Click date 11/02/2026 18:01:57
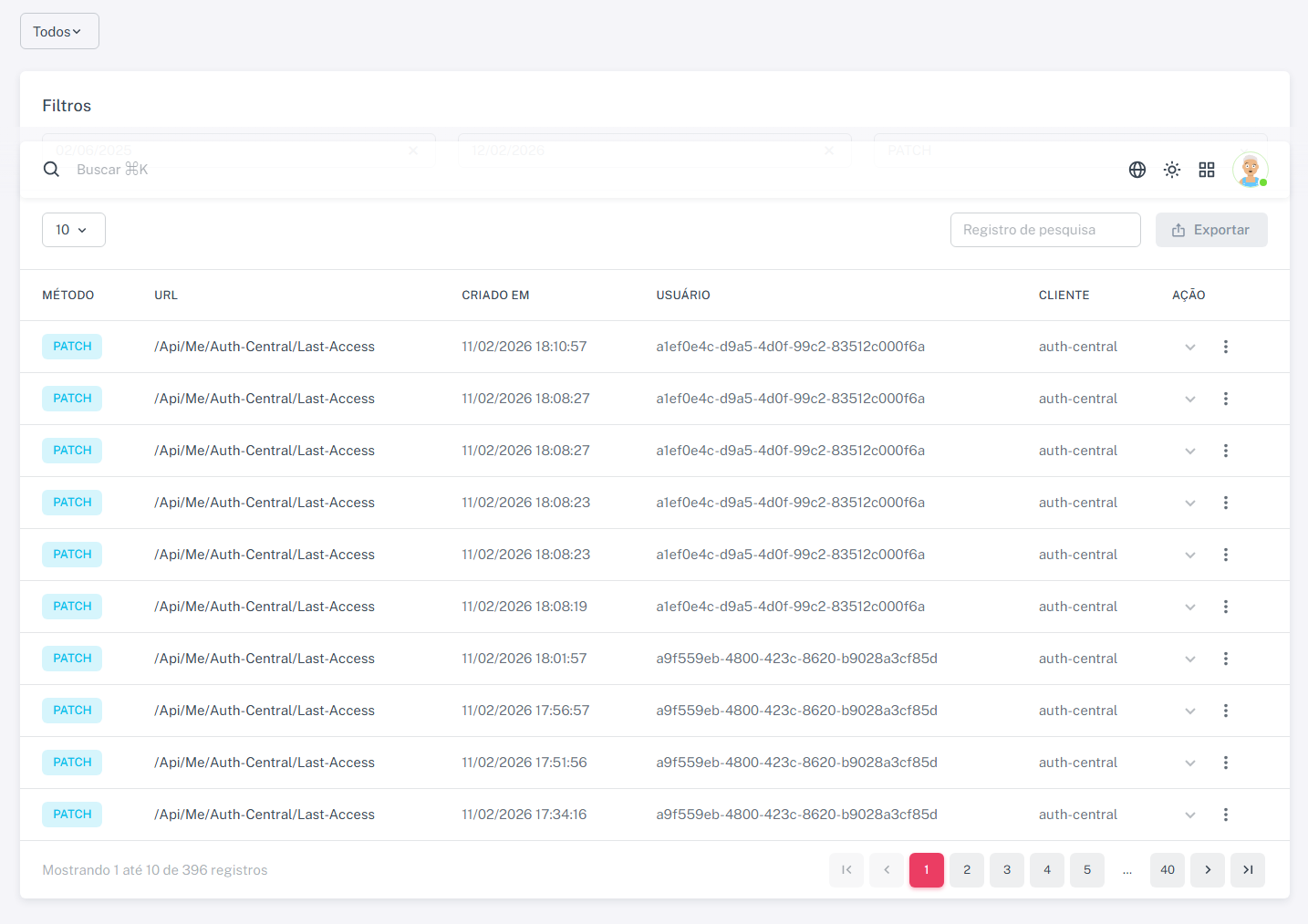 pyautogui.click(x=524, y=659)
